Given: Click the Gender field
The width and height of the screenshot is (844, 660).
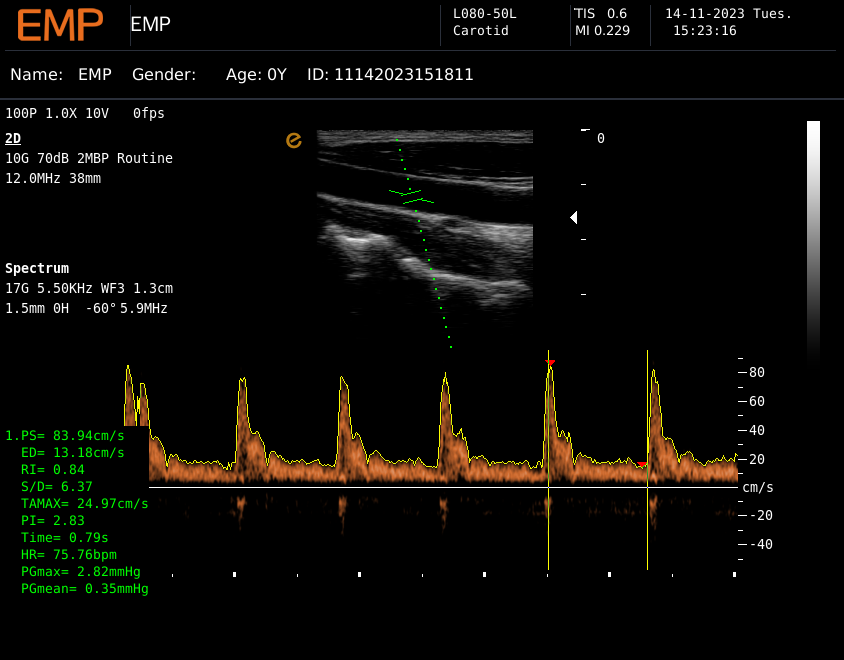Looking at the screenshot, I should pos(164,75).
